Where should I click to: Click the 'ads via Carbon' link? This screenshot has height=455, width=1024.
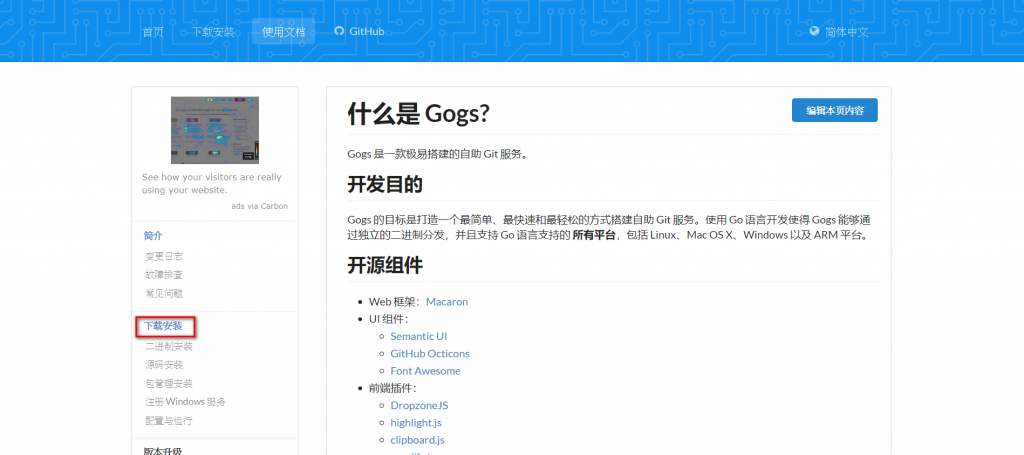pyautogui.click(x=259, y=206)
